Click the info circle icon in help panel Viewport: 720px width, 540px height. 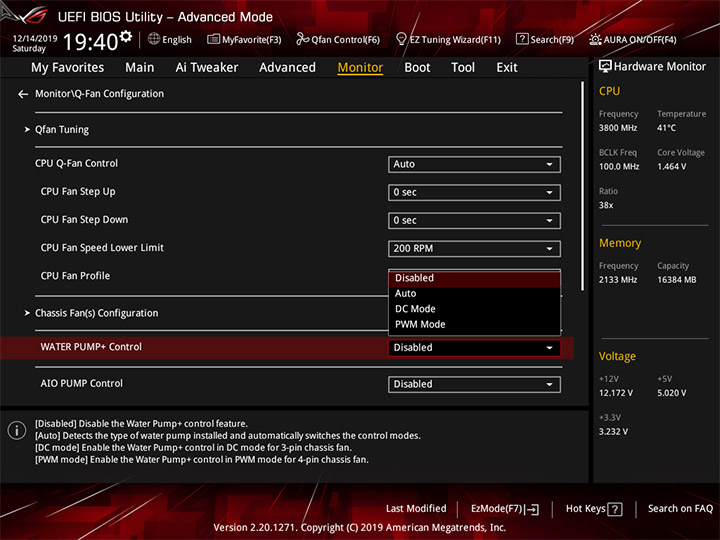coord(17,431)
